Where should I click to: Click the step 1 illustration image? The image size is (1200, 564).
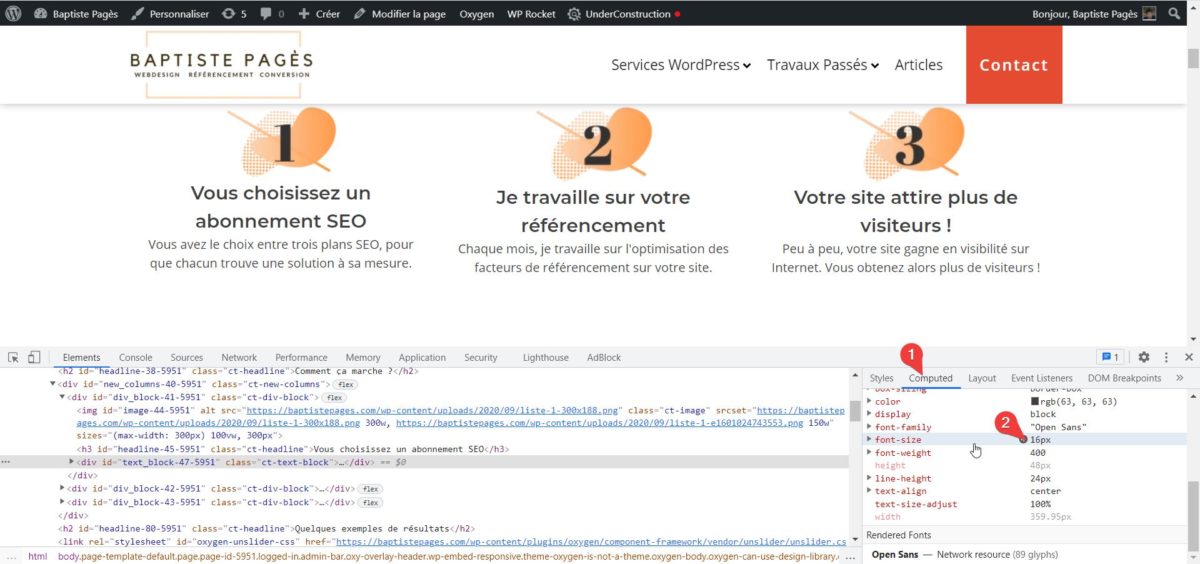tap(281, 141)
